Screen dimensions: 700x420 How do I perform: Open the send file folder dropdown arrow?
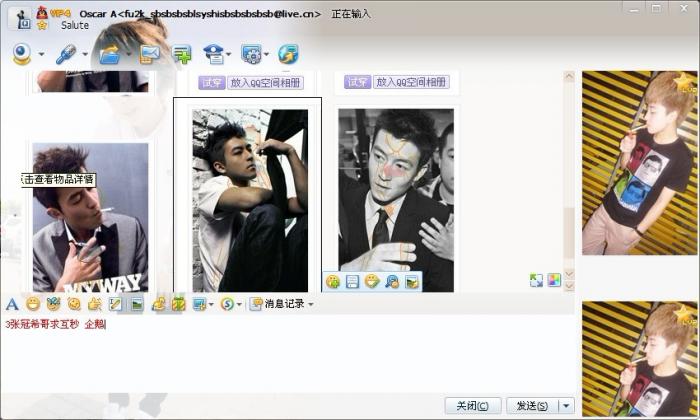click(x=129, y=54)
